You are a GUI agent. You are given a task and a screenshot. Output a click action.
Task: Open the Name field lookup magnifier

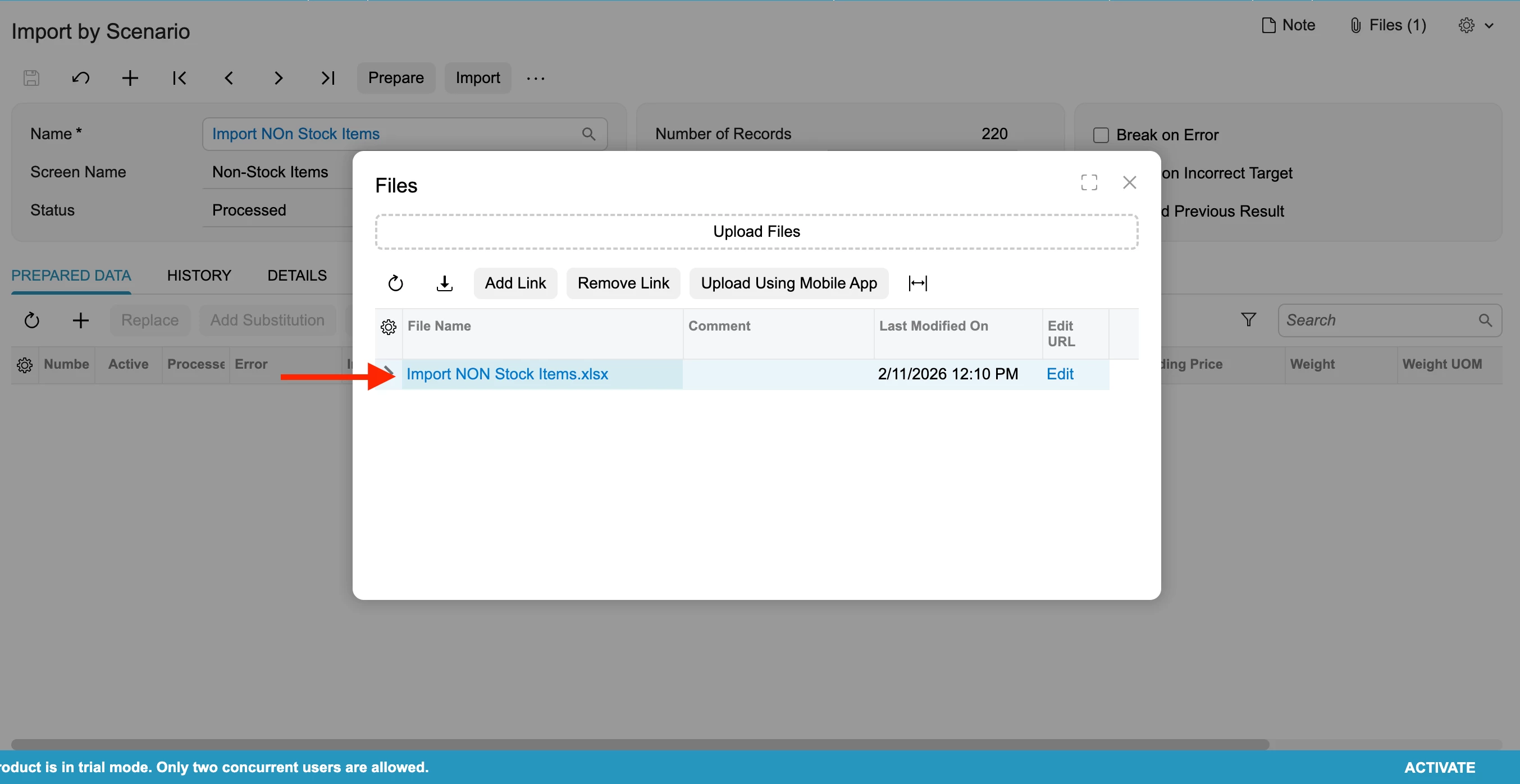click(x=588, y=134)
